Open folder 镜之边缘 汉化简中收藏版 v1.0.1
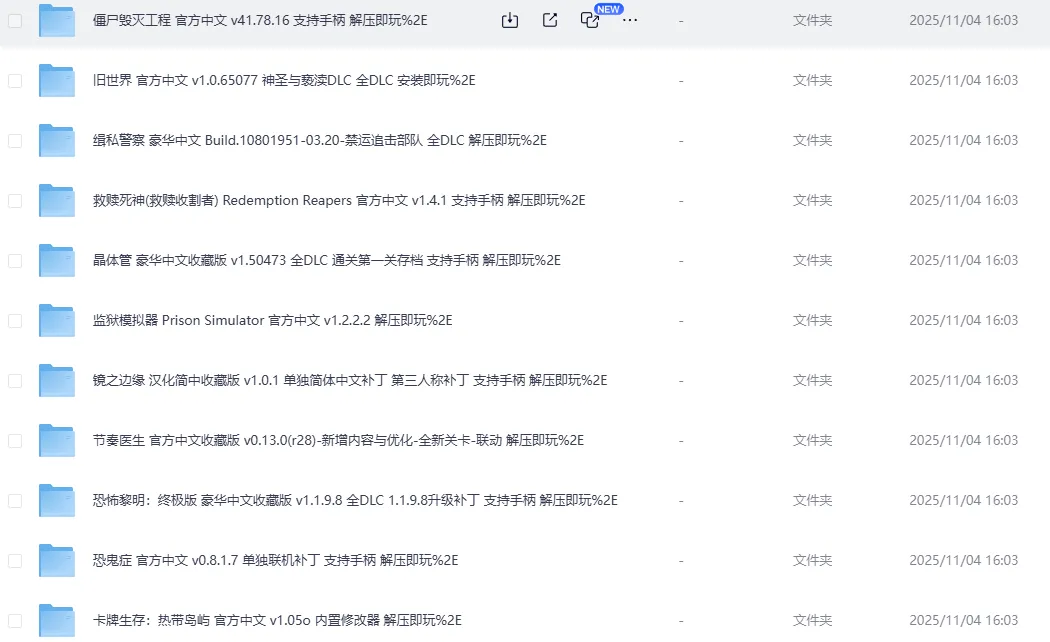This screenshot has width=1050, height=642. pyautogui.click(x=350, y=380)
